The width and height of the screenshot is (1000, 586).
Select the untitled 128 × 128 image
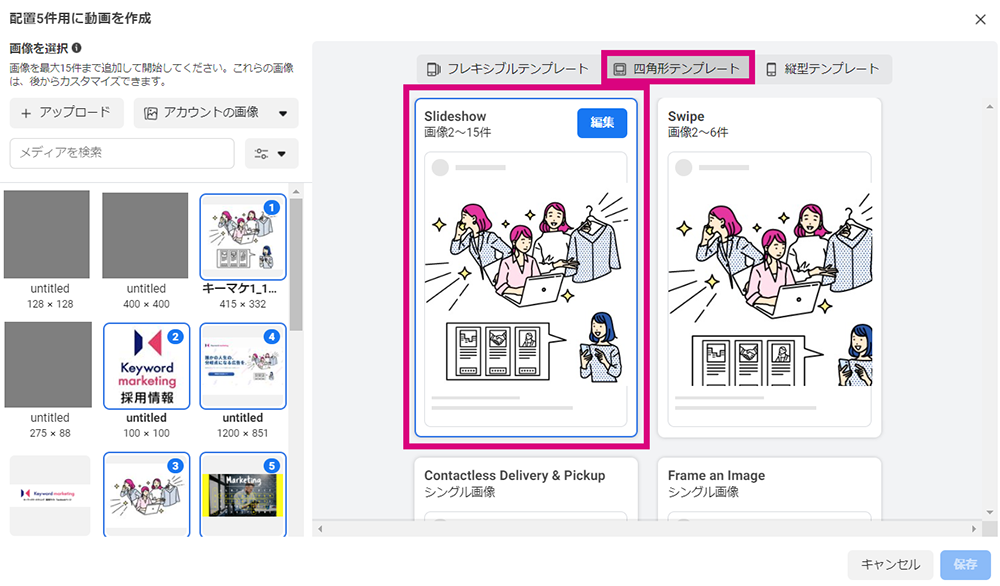(47, 235)
